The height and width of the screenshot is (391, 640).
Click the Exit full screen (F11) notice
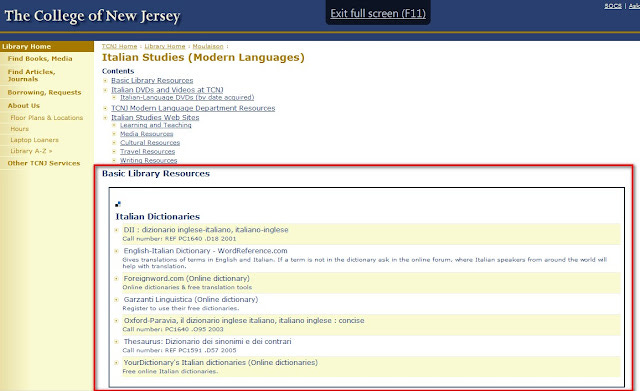coord(378,13)
